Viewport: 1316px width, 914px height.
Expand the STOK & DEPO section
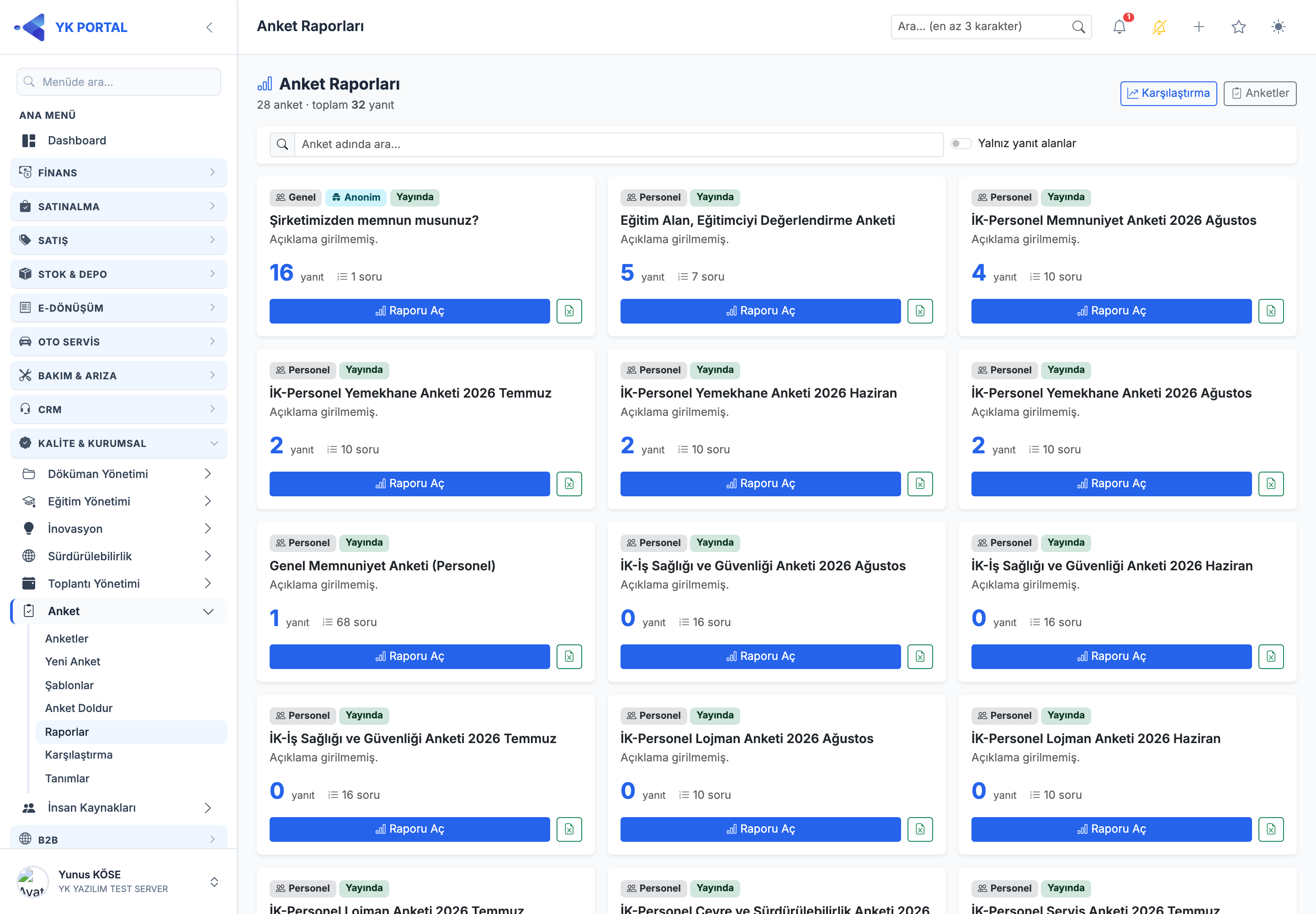click(118, 274)
